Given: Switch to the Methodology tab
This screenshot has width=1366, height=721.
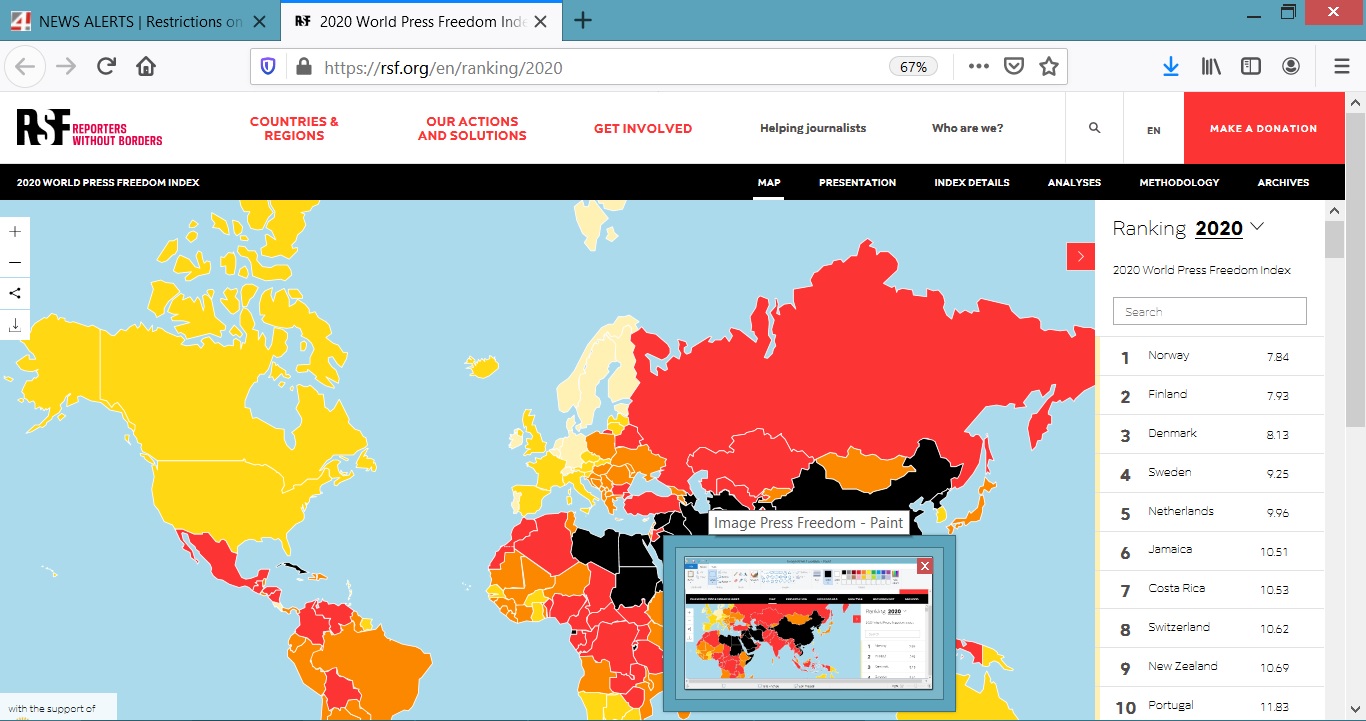Looking at the screenshot, I should 1179,182.
